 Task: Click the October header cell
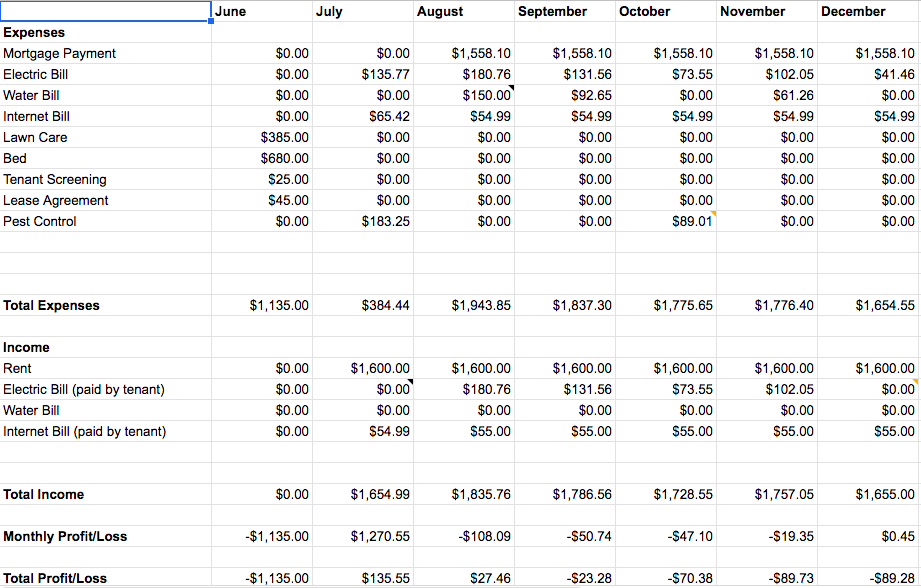[666, 11]
